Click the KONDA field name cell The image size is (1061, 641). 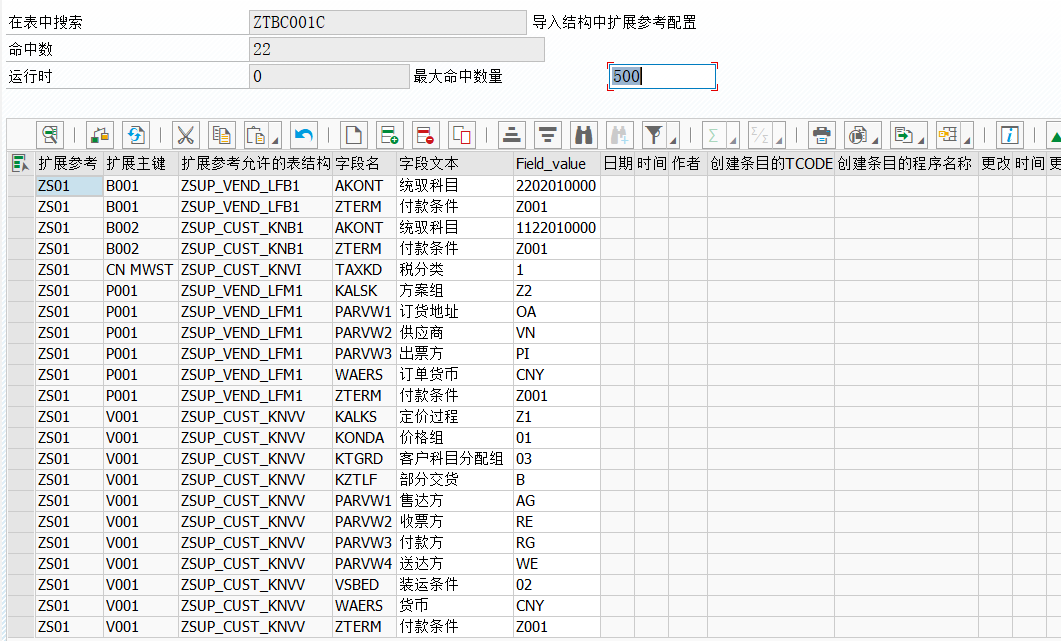coord(364,438)
